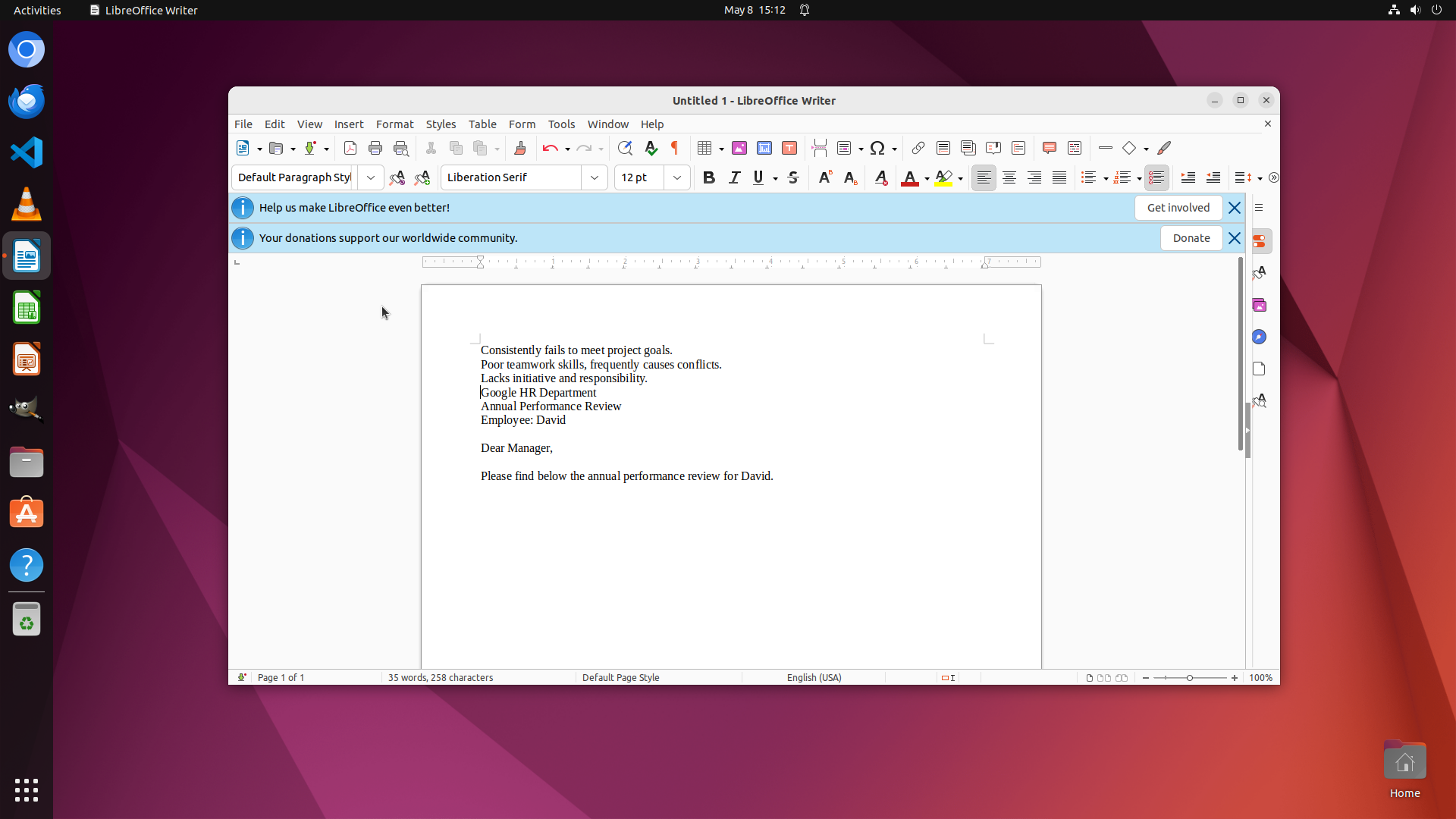Screen dimensions: 1456x819
Task: Click the Font Name input field
Action: (x=512, y=177)
